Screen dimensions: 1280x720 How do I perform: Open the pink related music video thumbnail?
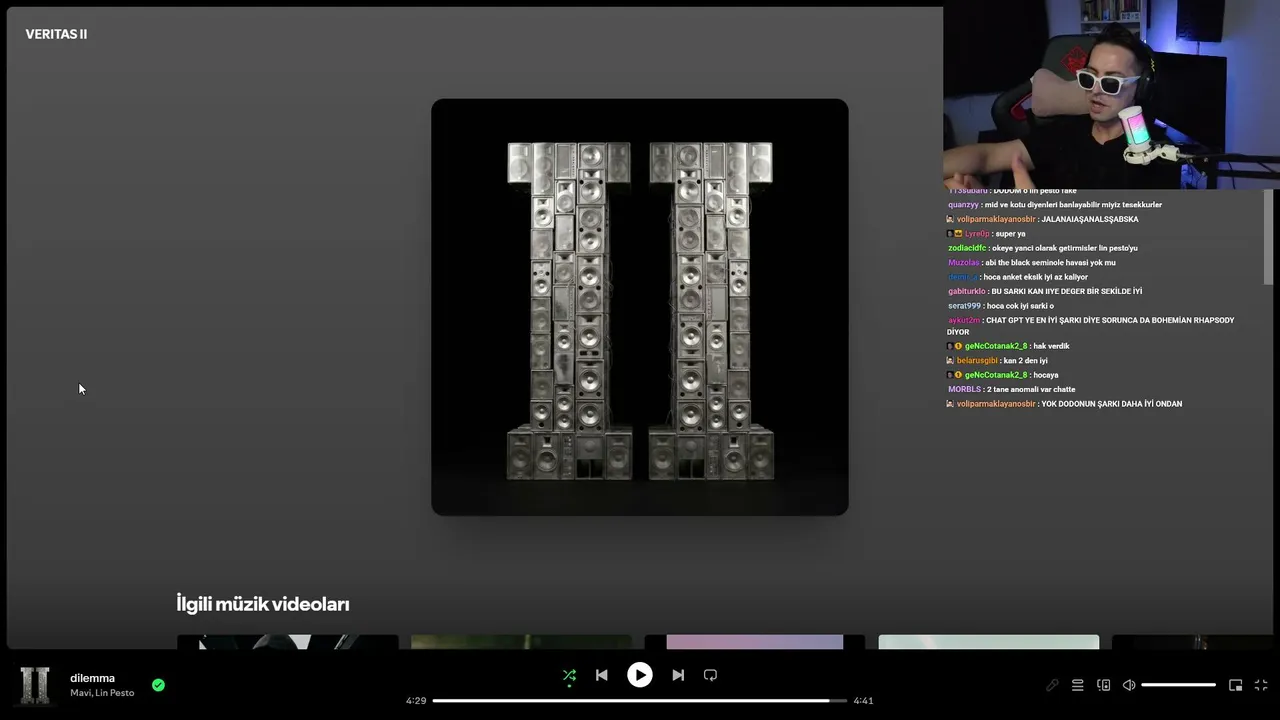[x=755, y=642]
